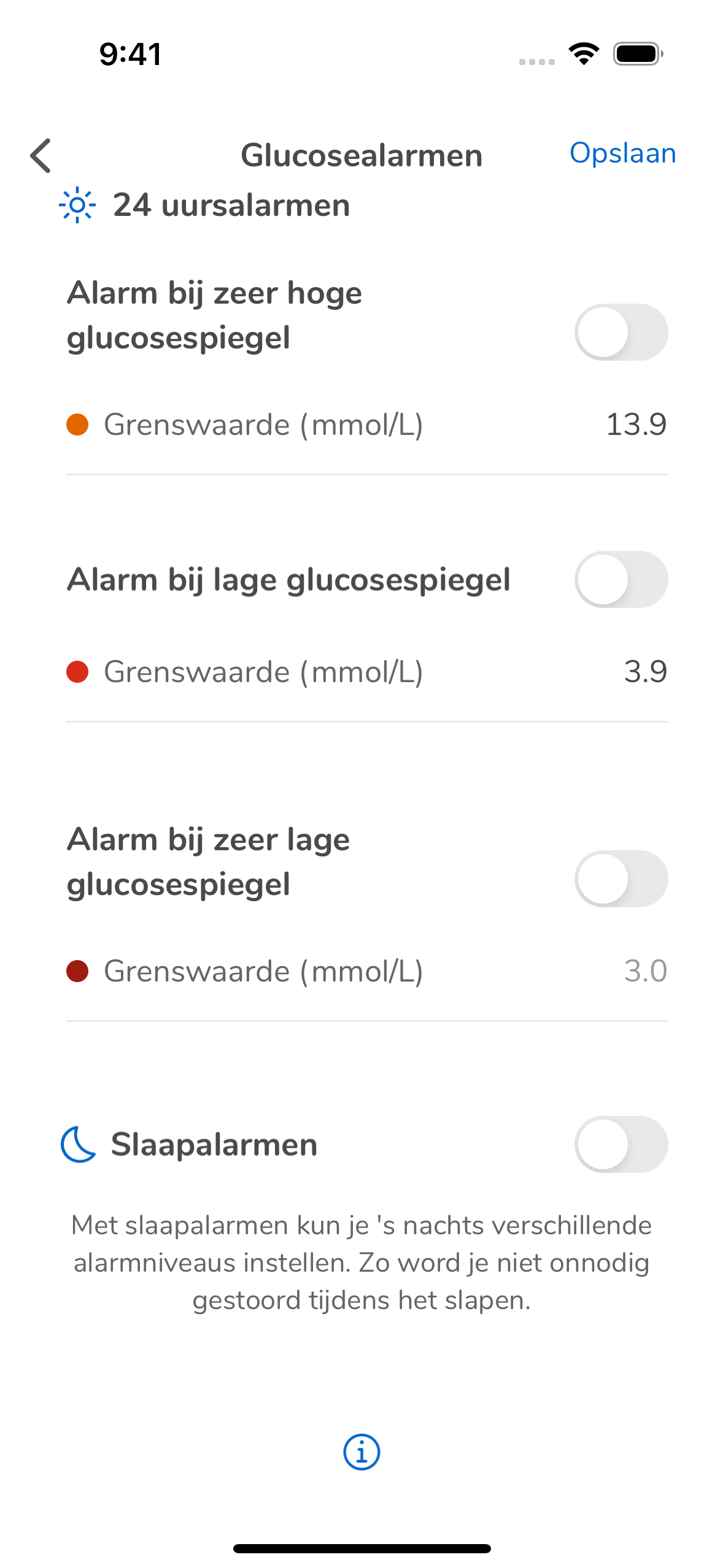Viewport: 723px width, 1568px height.
Task: Tap the back arrow icon
Action: point(41,155)
